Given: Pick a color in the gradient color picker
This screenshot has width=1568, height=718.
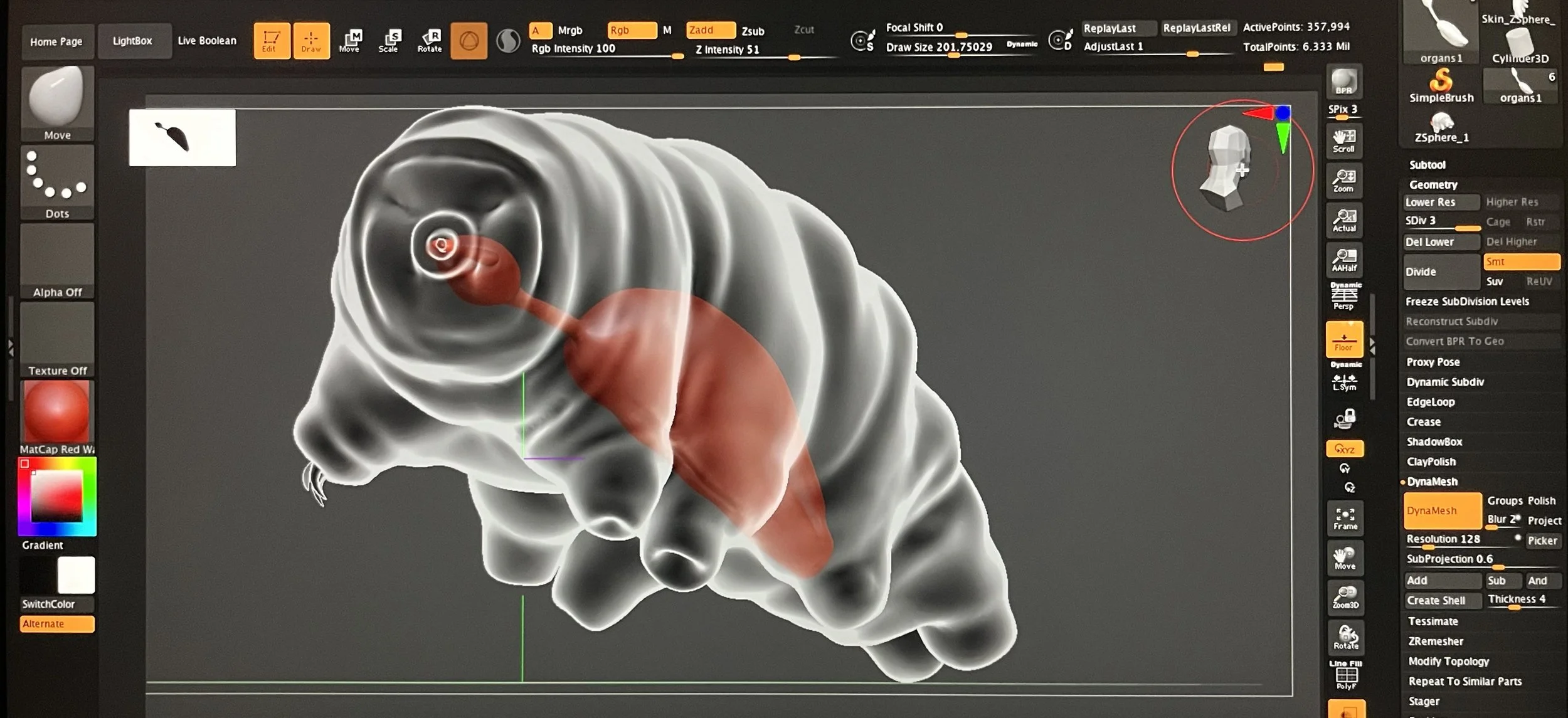Looking at the screenshot, I should click(x=57, y=496).
